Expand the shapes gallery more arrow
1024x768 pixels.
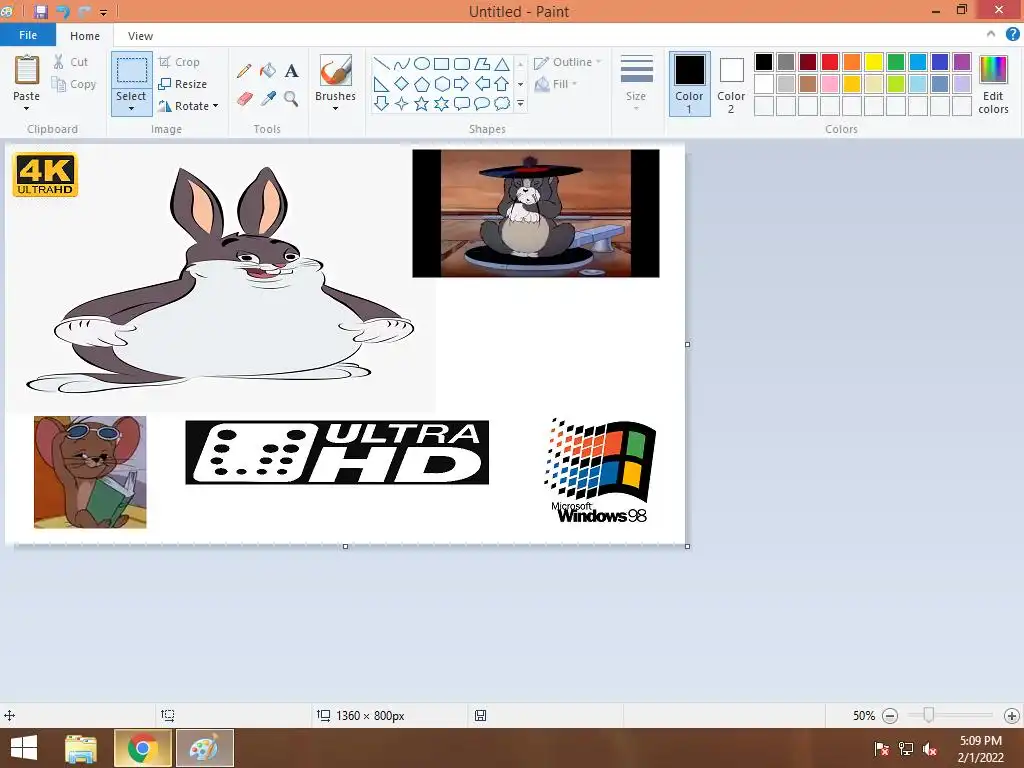[520, 104]
